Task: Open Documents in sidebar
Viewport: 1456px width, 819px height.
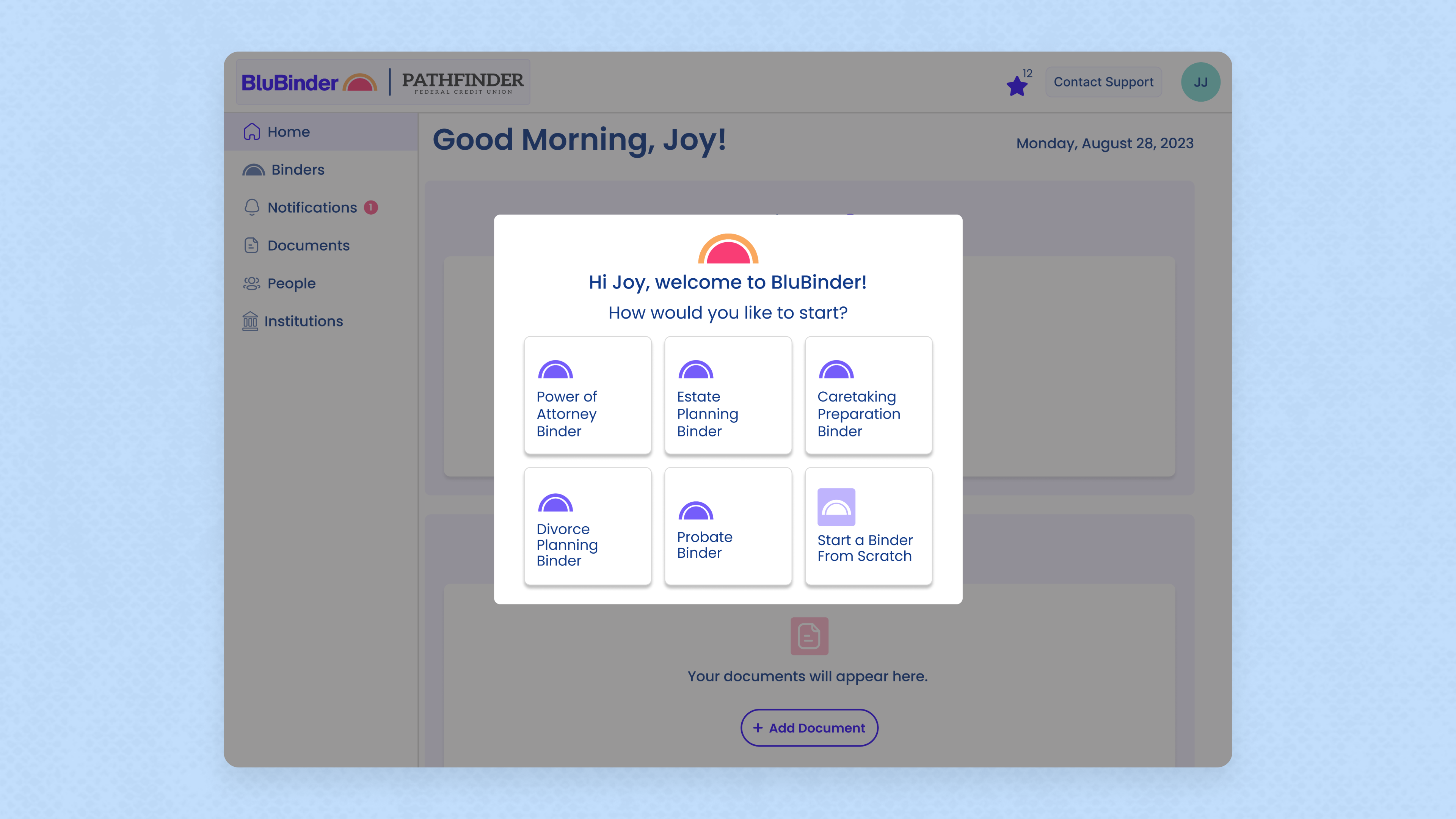Action: click(x=308, y=245)
